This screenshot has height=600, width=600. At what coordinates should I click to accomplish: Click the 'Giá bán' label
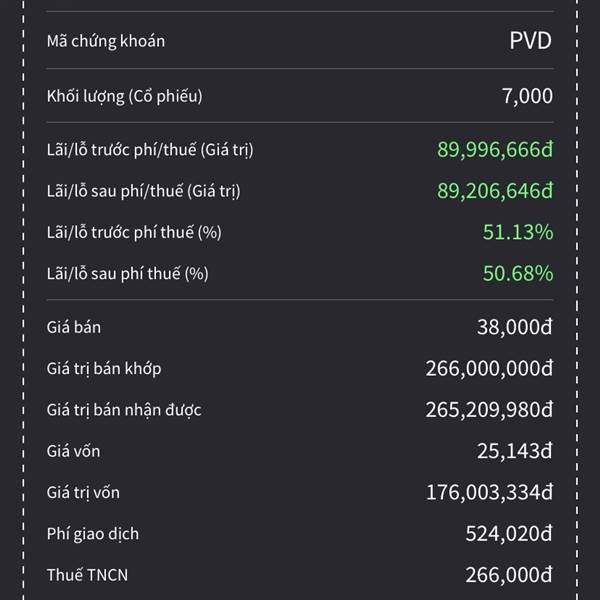coord(74,327)
